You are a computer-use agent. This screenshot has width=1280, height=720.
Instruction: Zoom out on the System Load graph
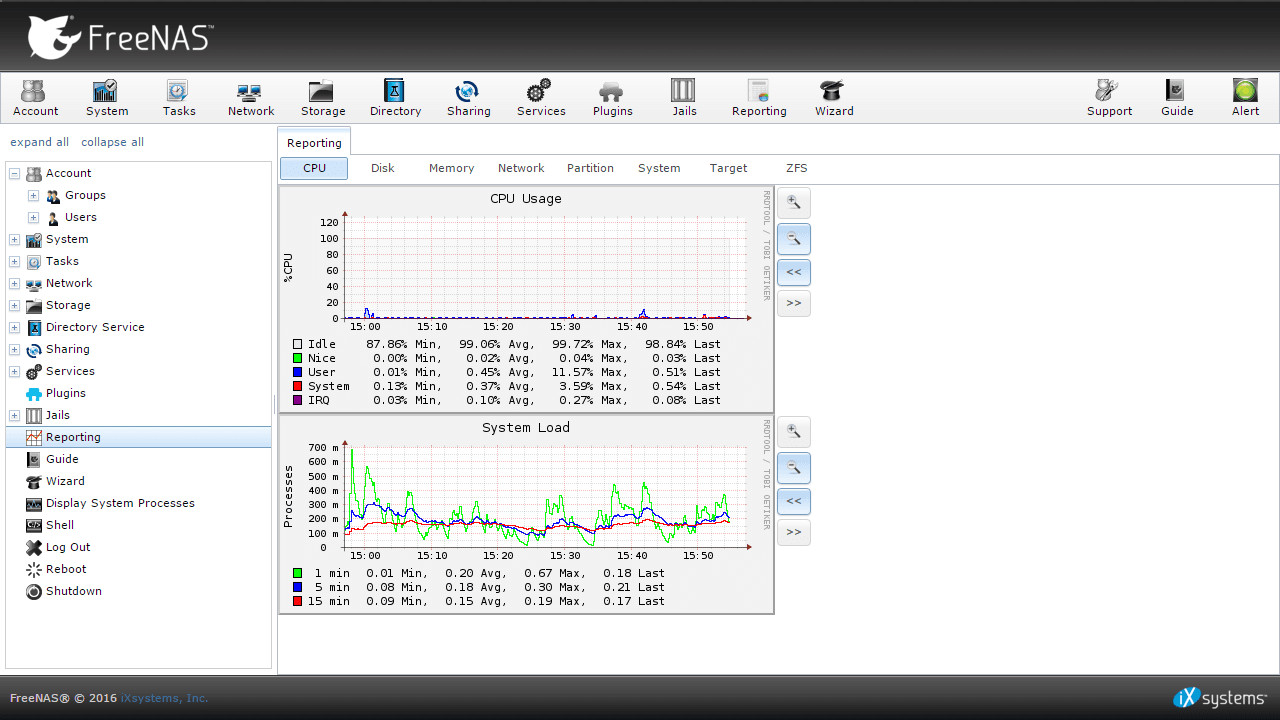(x=793, y=467)
